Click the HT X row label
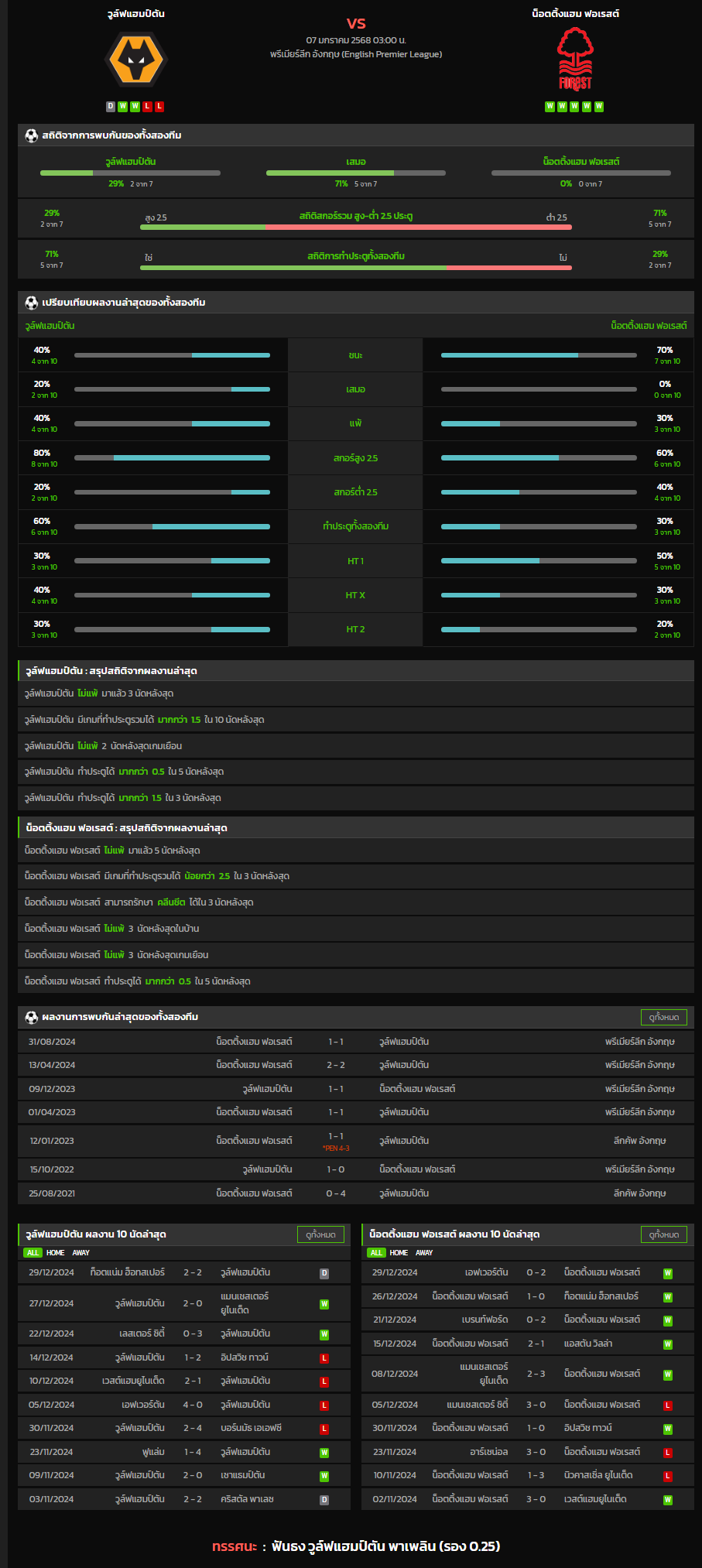This screenshot has width=702, height=1568. (355, 595)
